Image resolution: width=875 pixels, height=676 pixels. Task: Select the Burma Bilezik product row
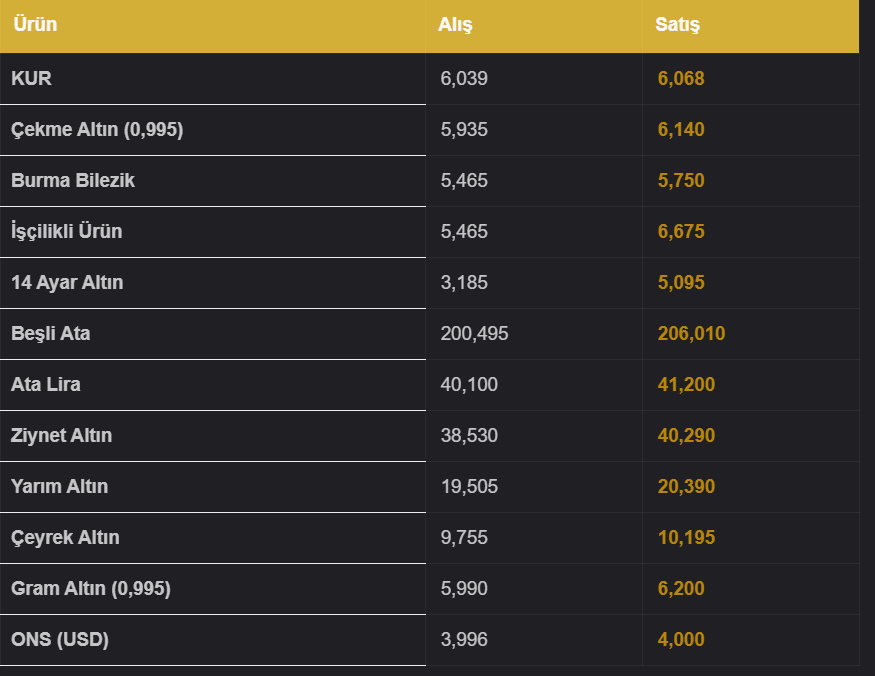(x=429, y=181)
